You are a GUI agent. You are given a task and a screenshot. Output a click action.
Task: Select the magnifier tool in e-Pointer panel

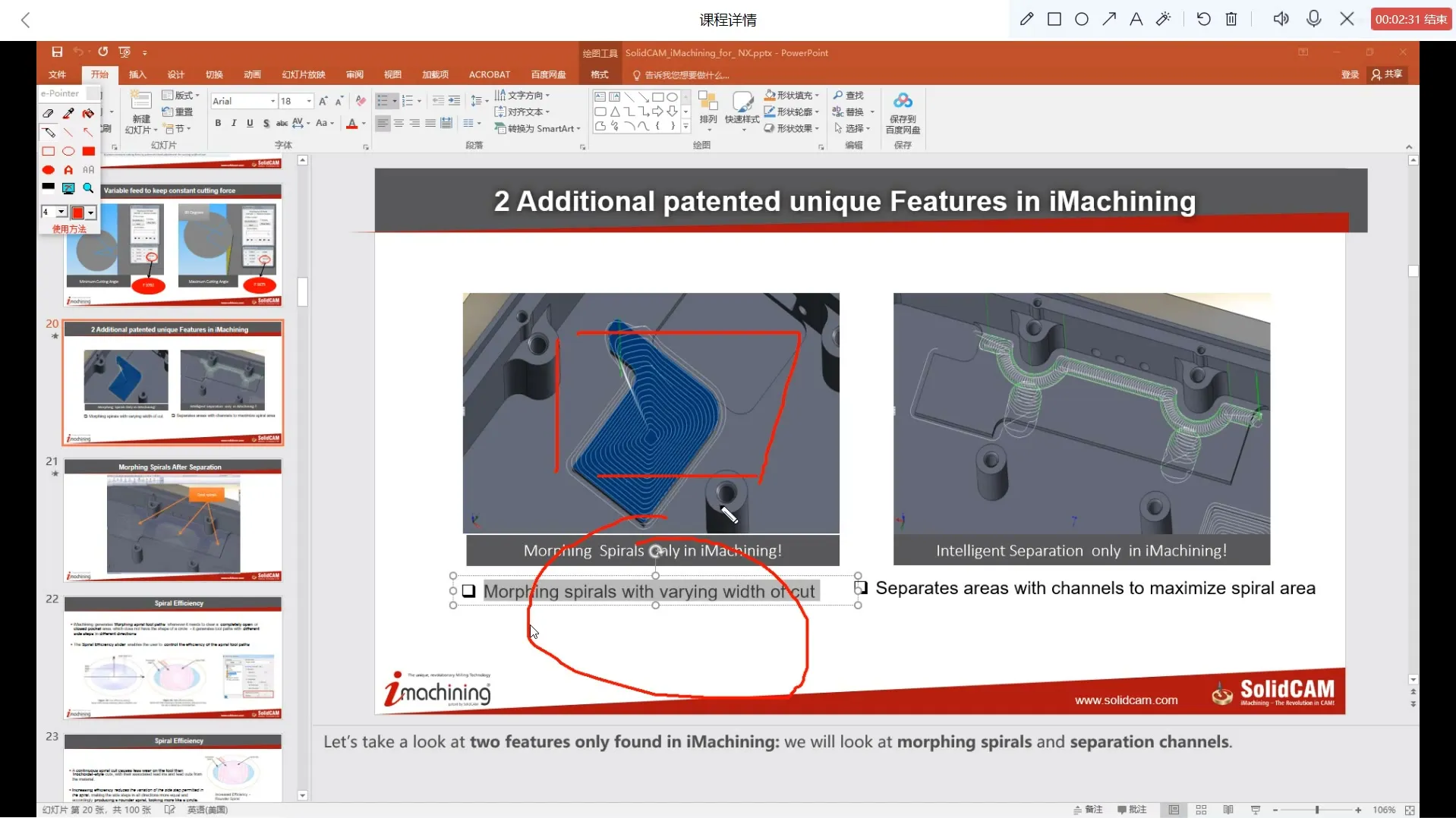[x=88, y=187]
